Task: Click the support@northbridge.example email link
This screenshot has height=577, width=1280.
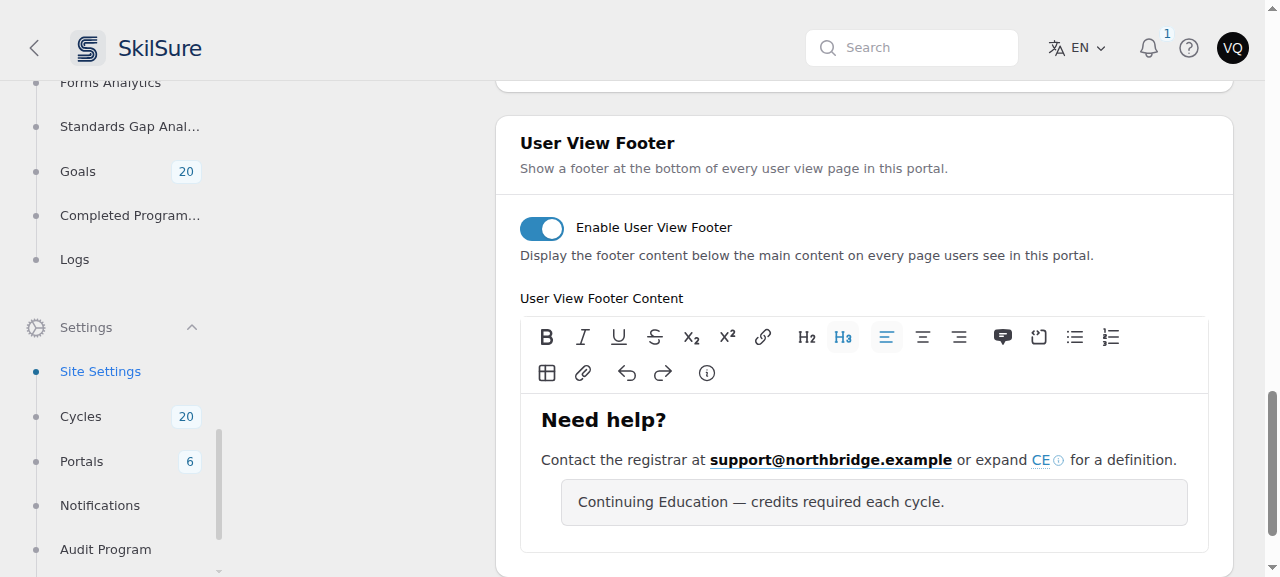Action: [831, 461]
